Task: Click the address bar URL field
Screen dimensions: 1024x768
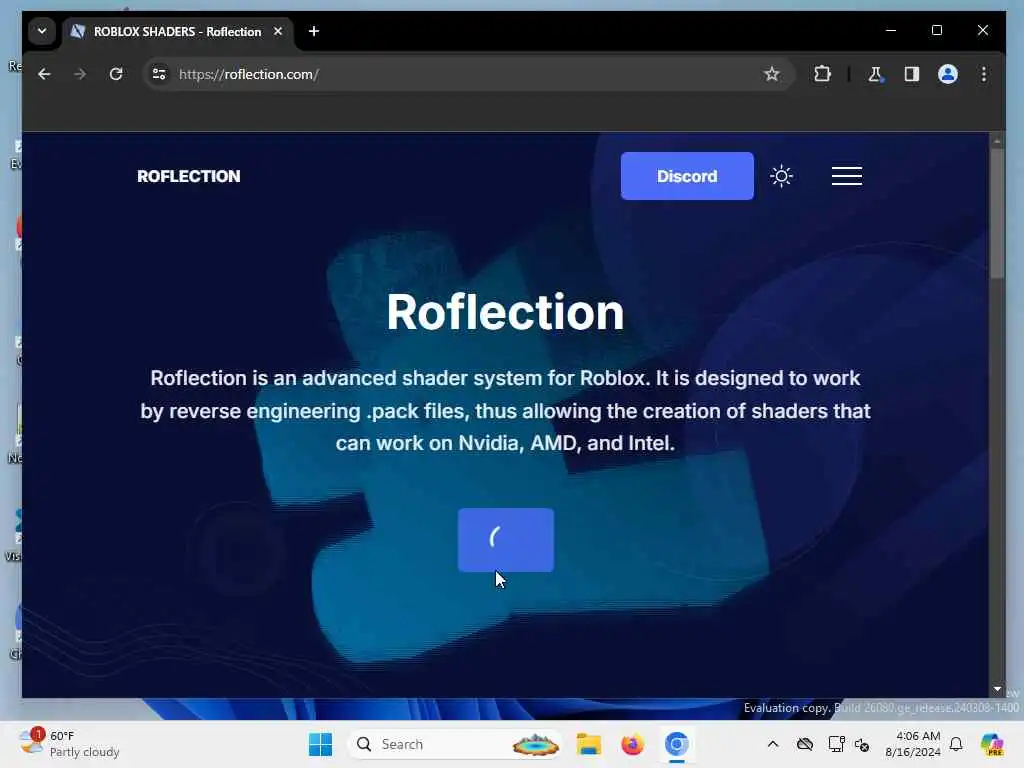Action: pyautogui.click(x=467, y=74)
